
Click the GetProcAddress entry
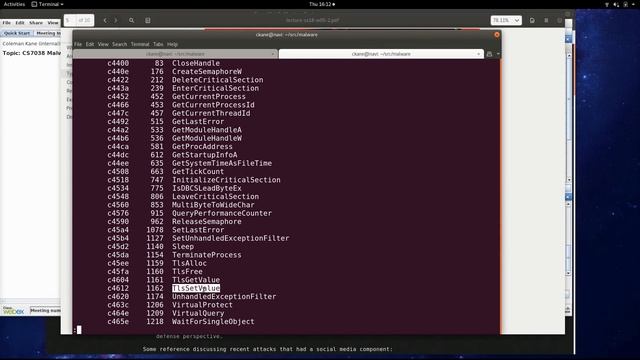(x=202, y=147)
